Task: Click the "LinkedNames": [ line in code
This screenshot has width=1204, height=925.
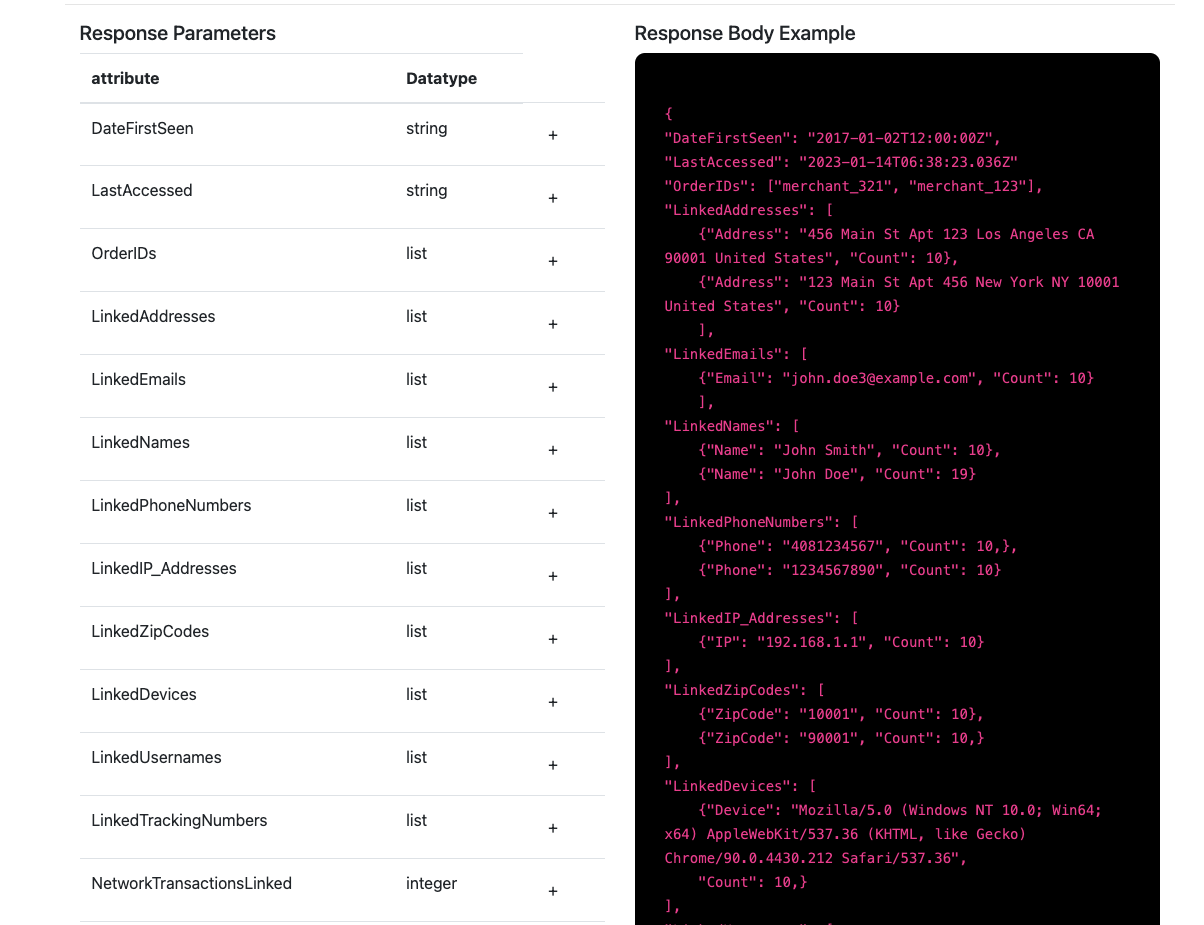Action: (732, 426)
